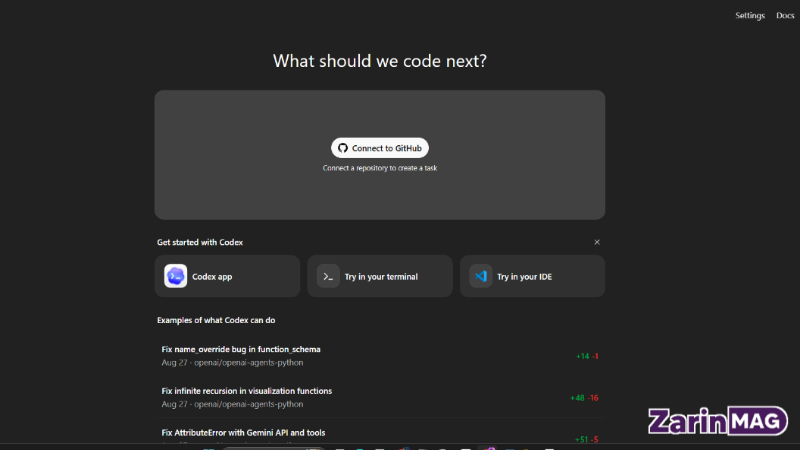Image resolution: width=800 pixels, height=450 pixels.
Task: Select the terminal prompt icon
Action: [328, 276]
